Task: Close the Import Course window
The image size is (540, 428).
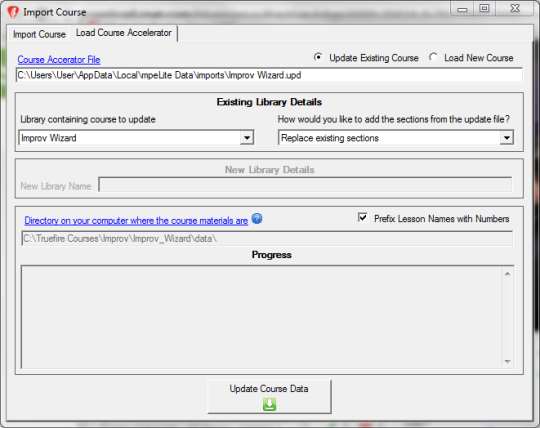Action: pyautogui.click(x=515, y=9)
